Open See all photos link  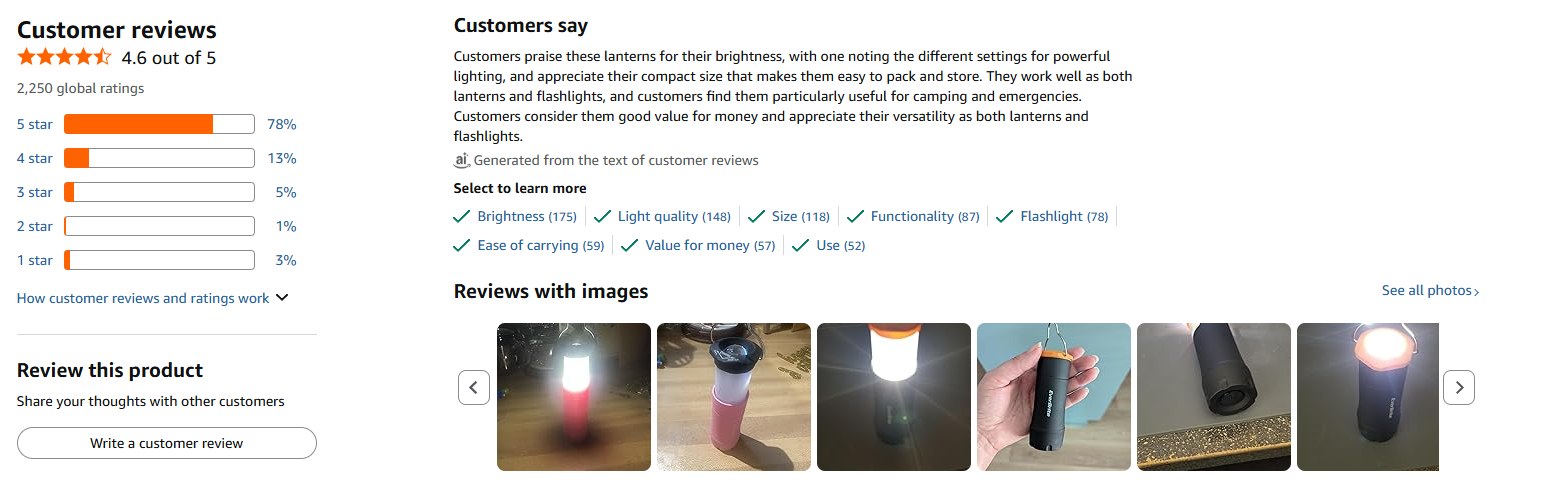(1430, 291)
